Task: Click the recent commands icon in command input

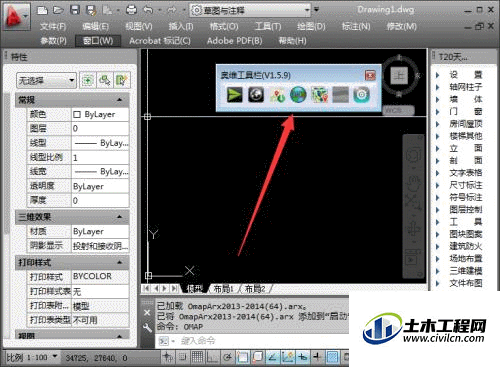Action: tap(165, 341)
